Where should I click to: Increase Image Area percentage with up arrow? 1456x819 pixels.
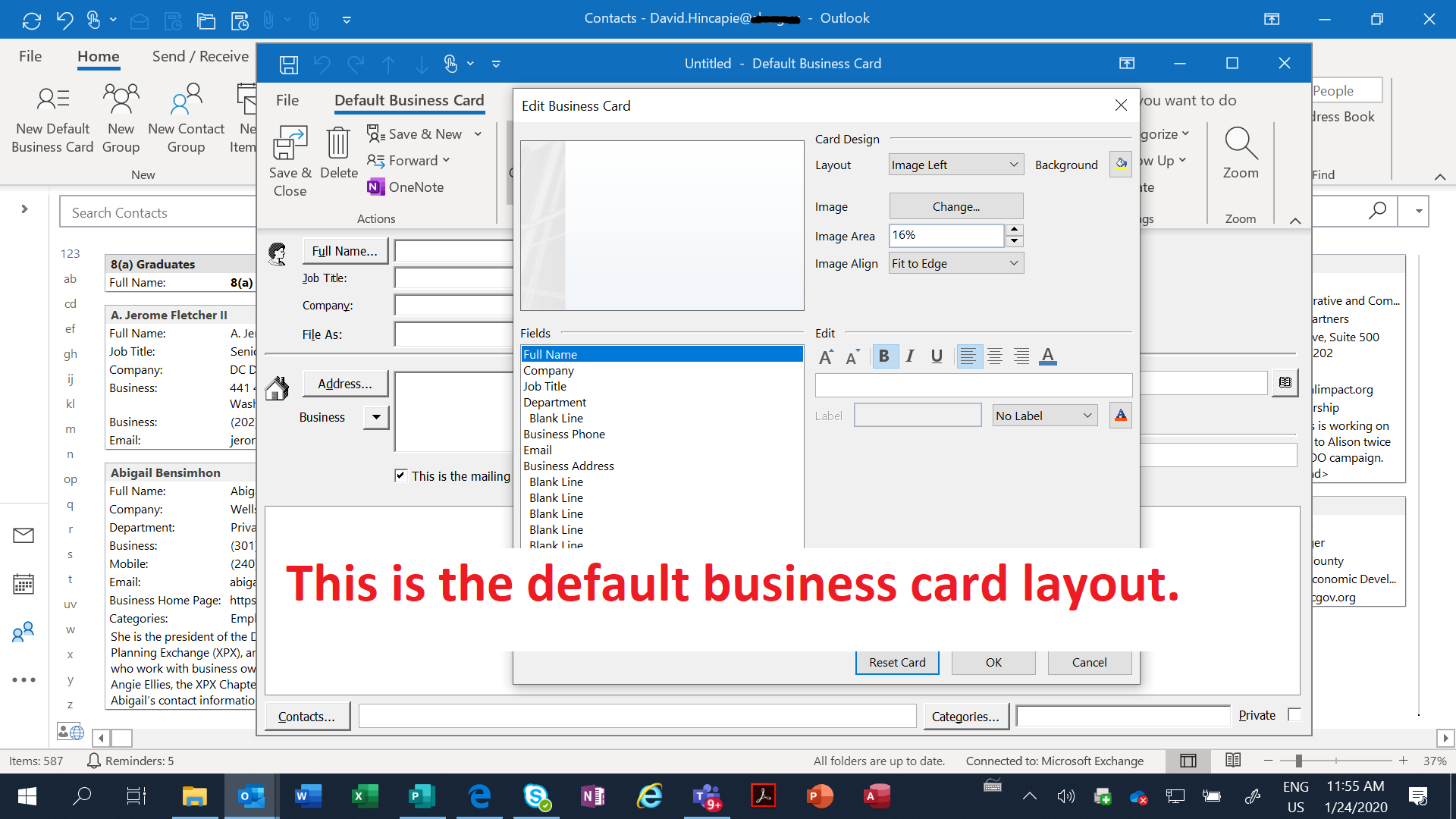click(x=1015, y=230)
